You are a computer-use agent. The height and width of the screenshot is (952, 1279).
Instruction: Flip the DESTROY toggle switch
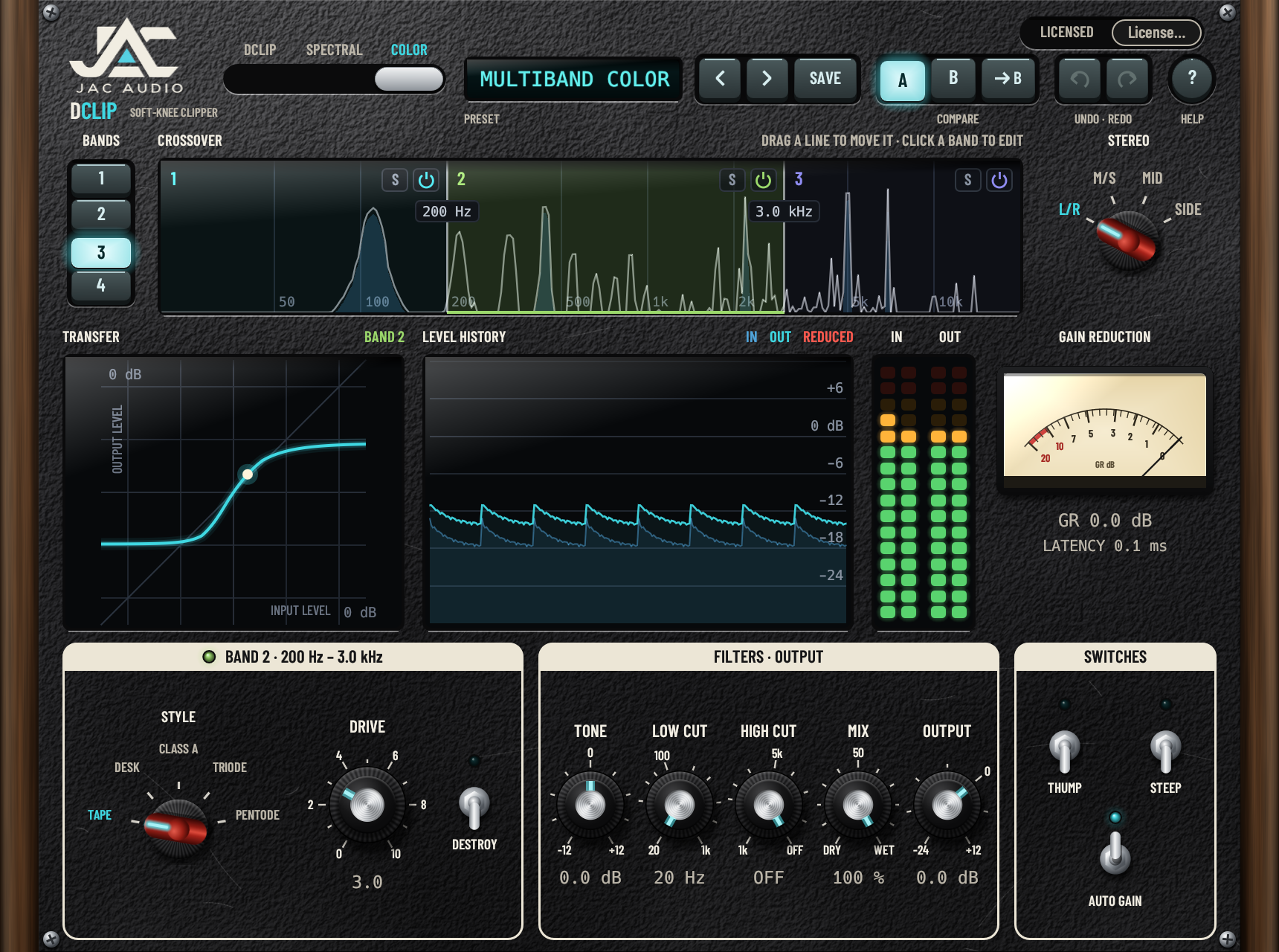click(474, 808)
